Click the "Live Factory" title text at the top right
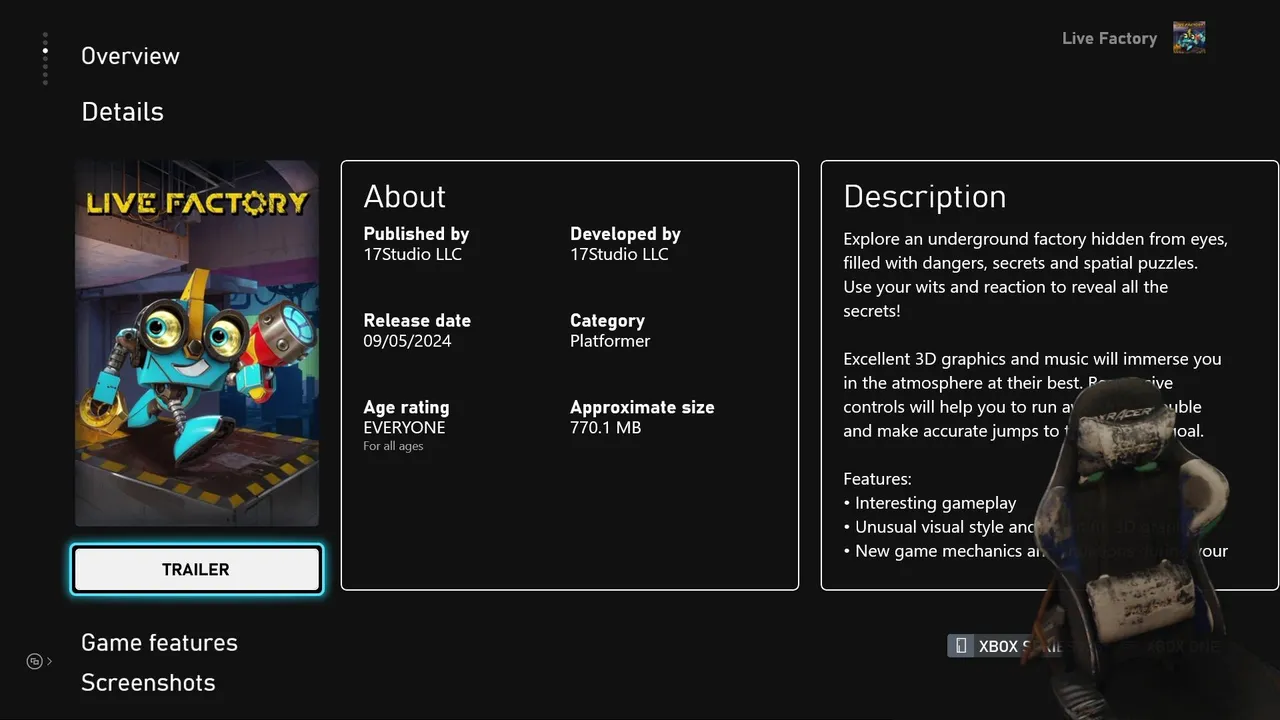1280x720 pixels. (1109, 38)
